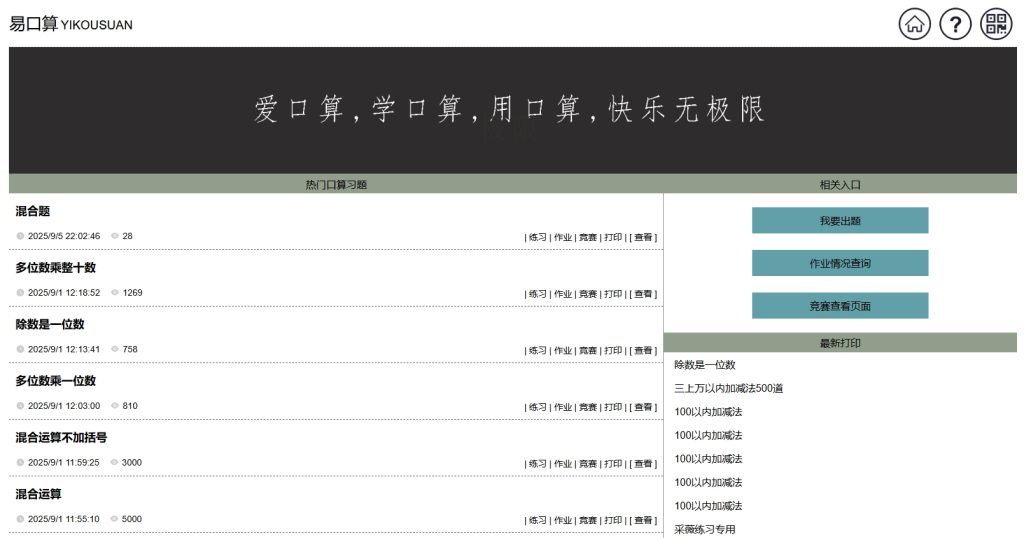Click the 热门口算习题 section header
The image size is (1024, 538).
(336, 185)
